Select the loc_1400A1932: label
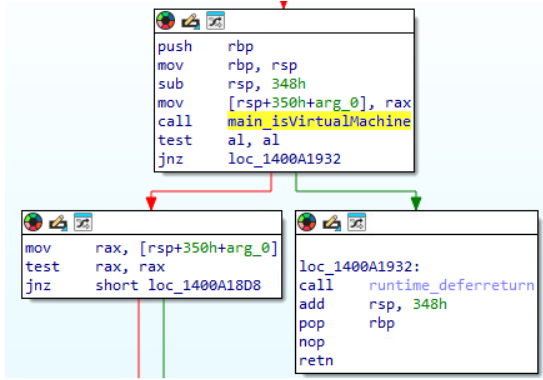The image size is (543, 380). [359, 267]
